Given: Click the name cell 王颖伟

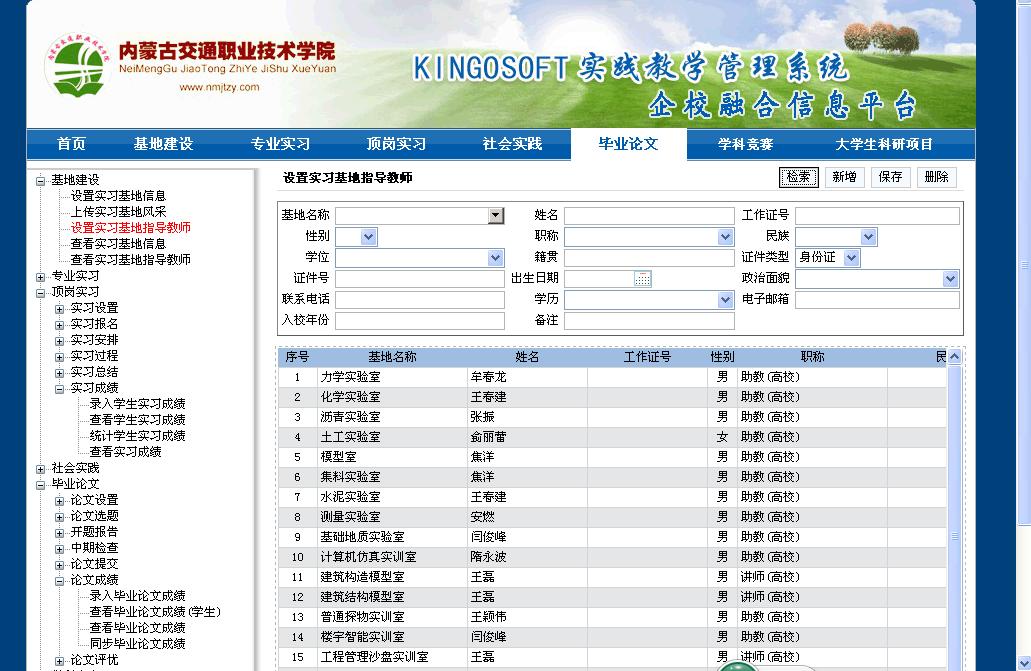Looking at the screenshot, I should click(x=527, y=618).
